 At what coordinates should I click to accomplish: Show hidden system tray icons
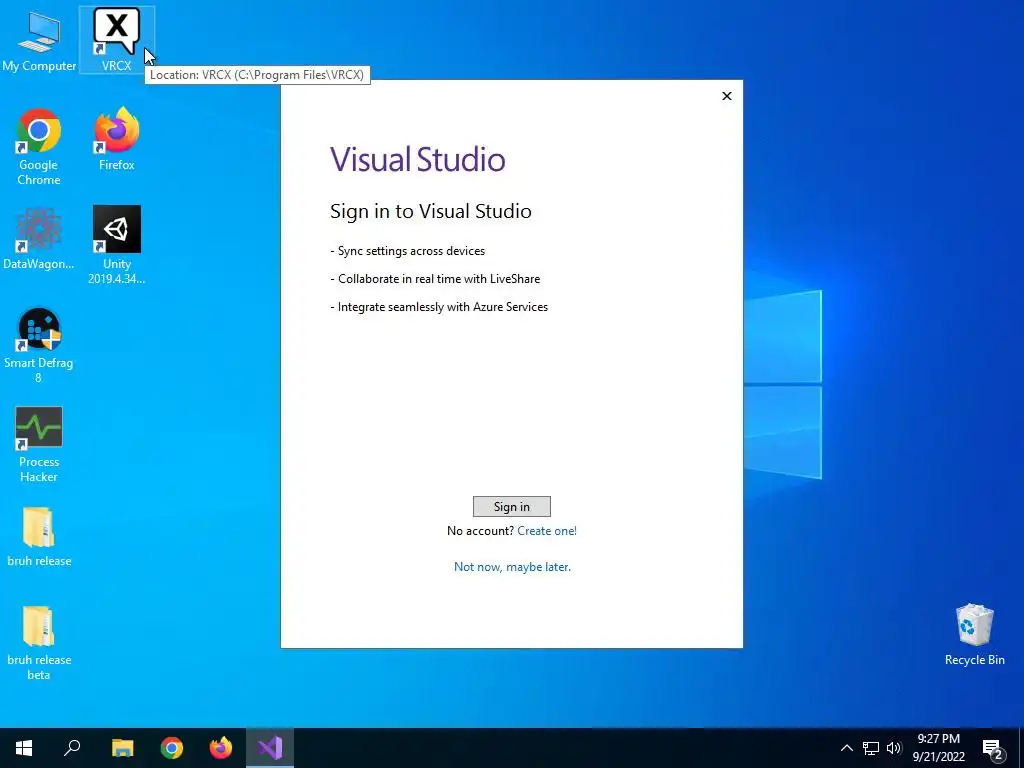[846, 748]
